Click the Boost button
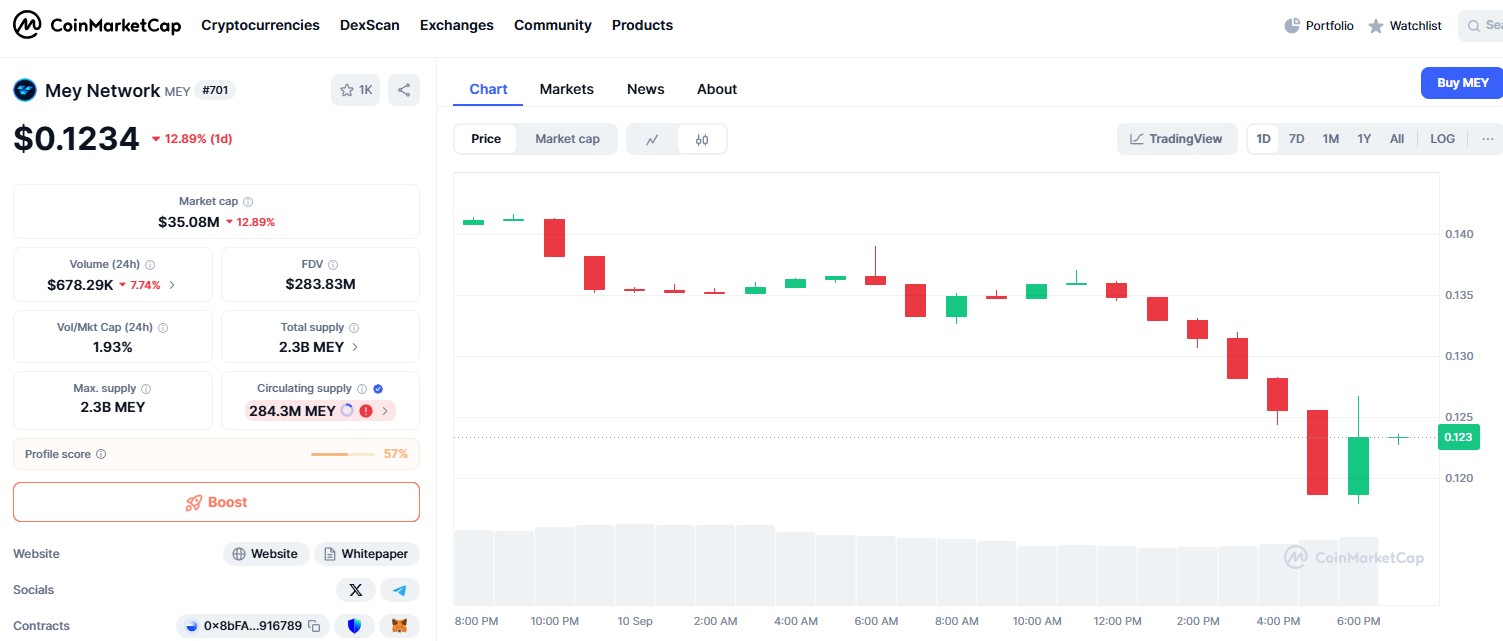Viewport: 1503px width, 641px height. [216, 502]
